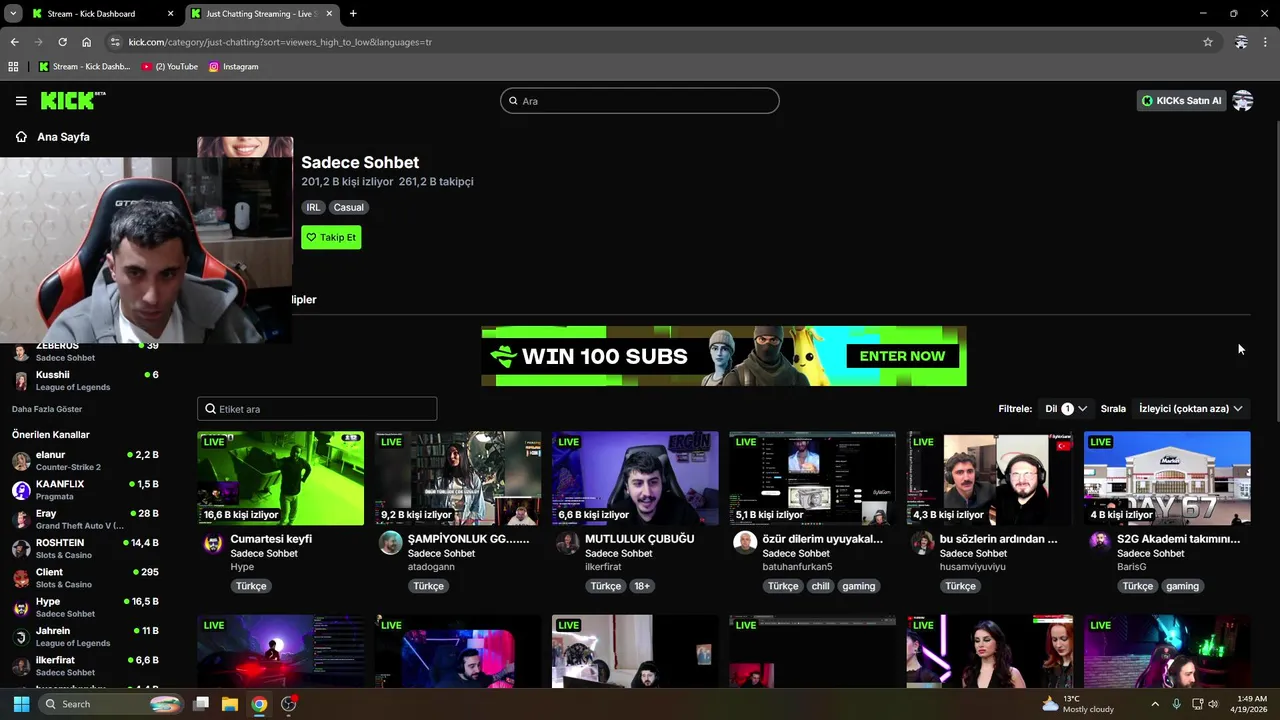Click the KICKs Satın Al button
This screenshot has width=1280, height=720.
point(1181,101)
